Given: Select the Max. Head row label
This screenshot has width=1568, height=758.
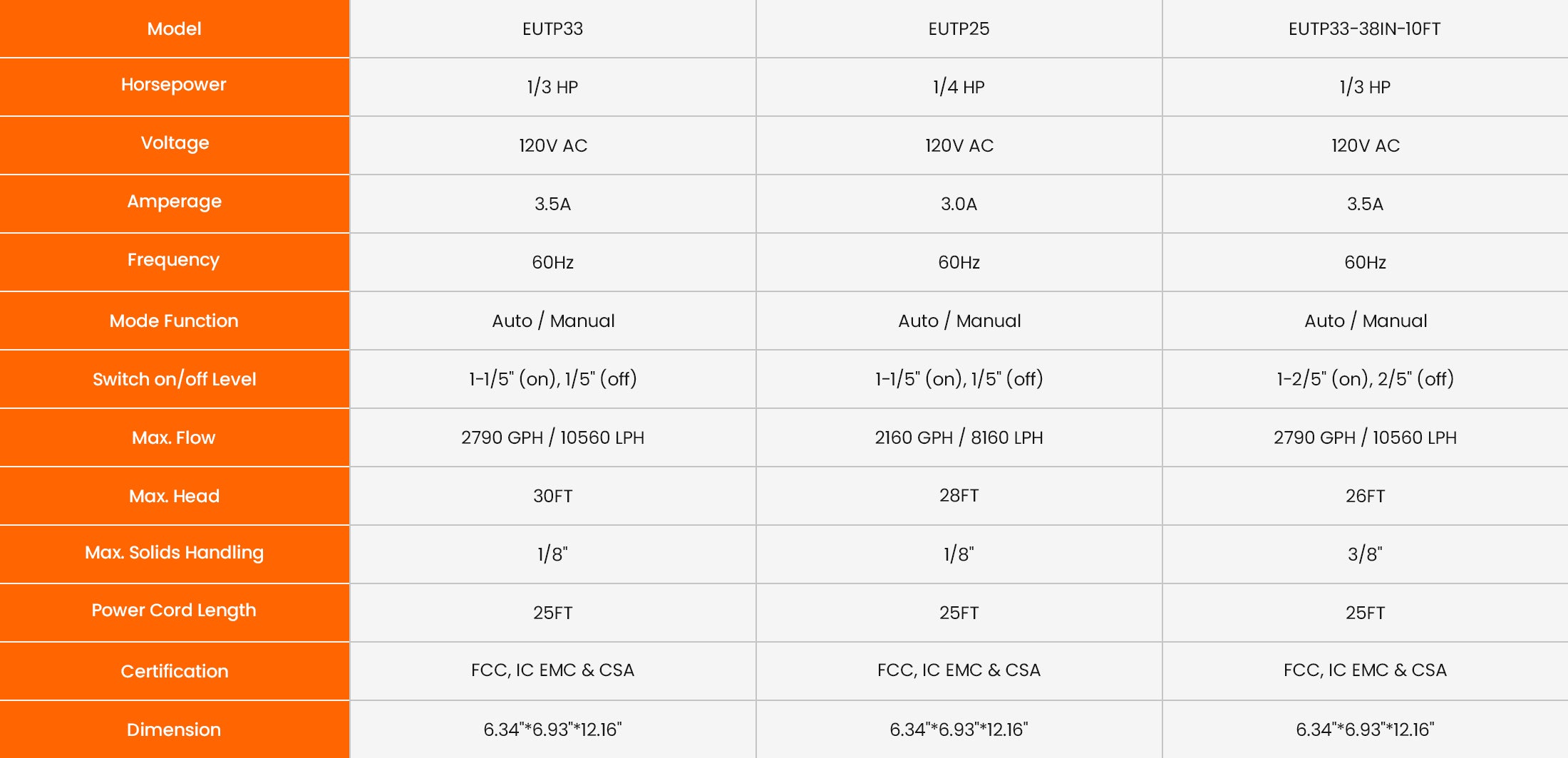Looking at the screenshot, I should click(x=174, y=496).
